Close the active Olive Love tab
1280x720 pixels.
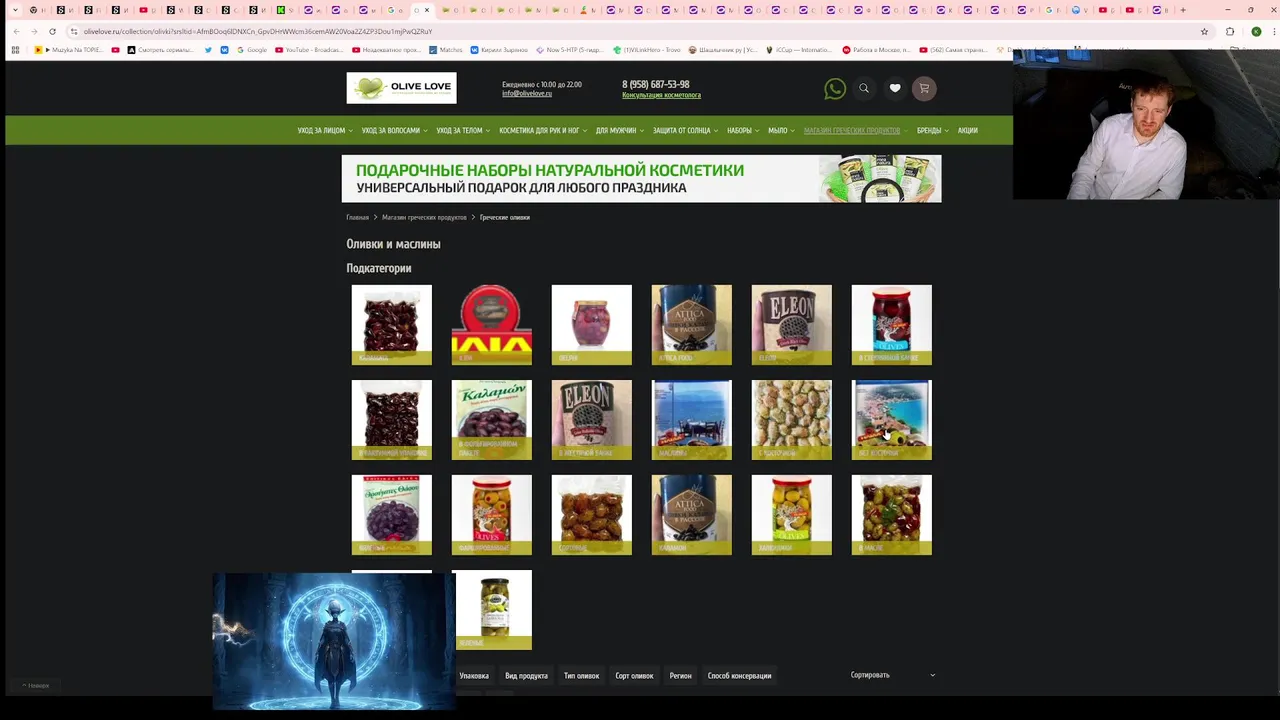coord(427,10)
